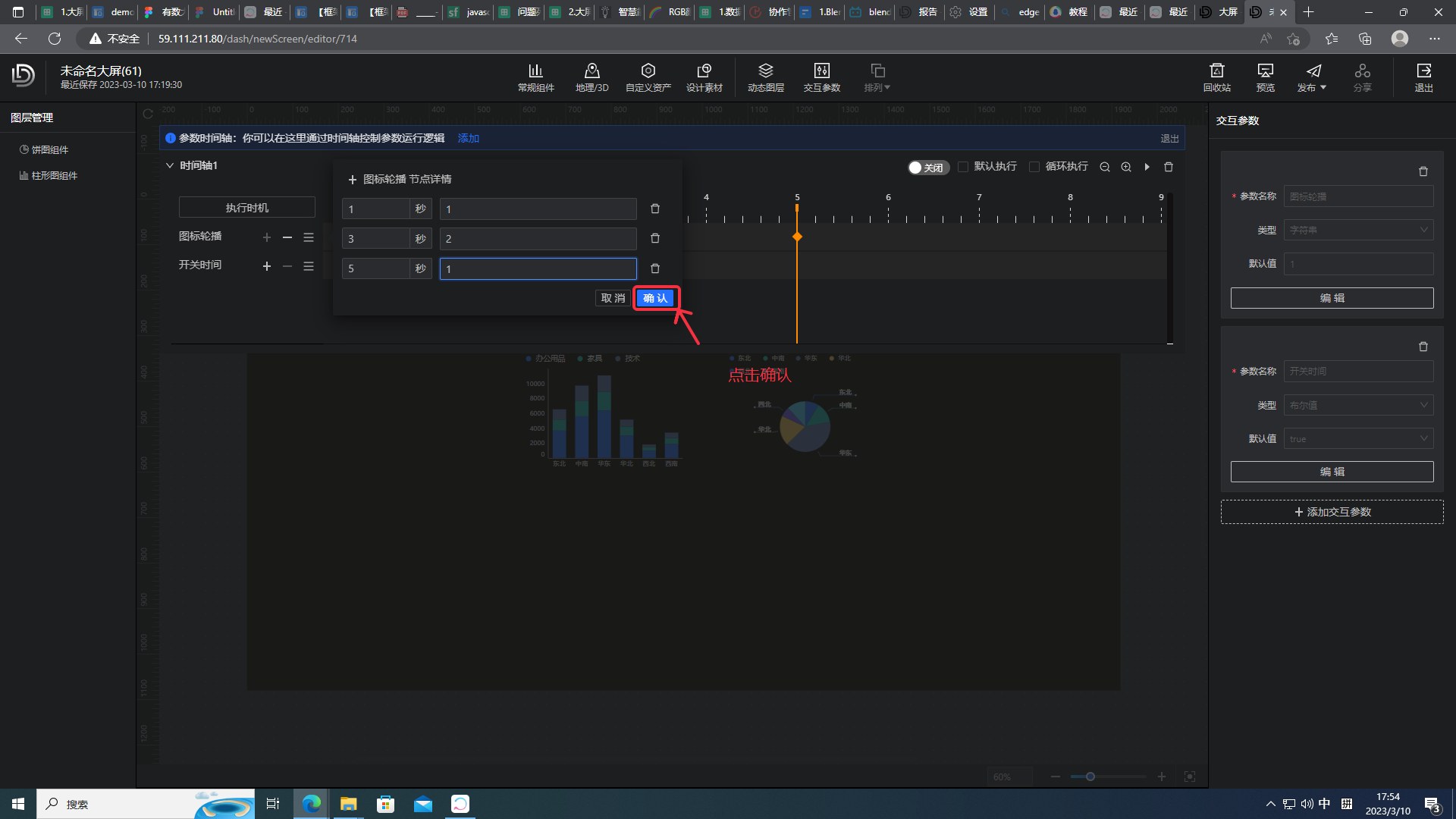Open 自定义资产 custom assets

click(x=648, y=78)
